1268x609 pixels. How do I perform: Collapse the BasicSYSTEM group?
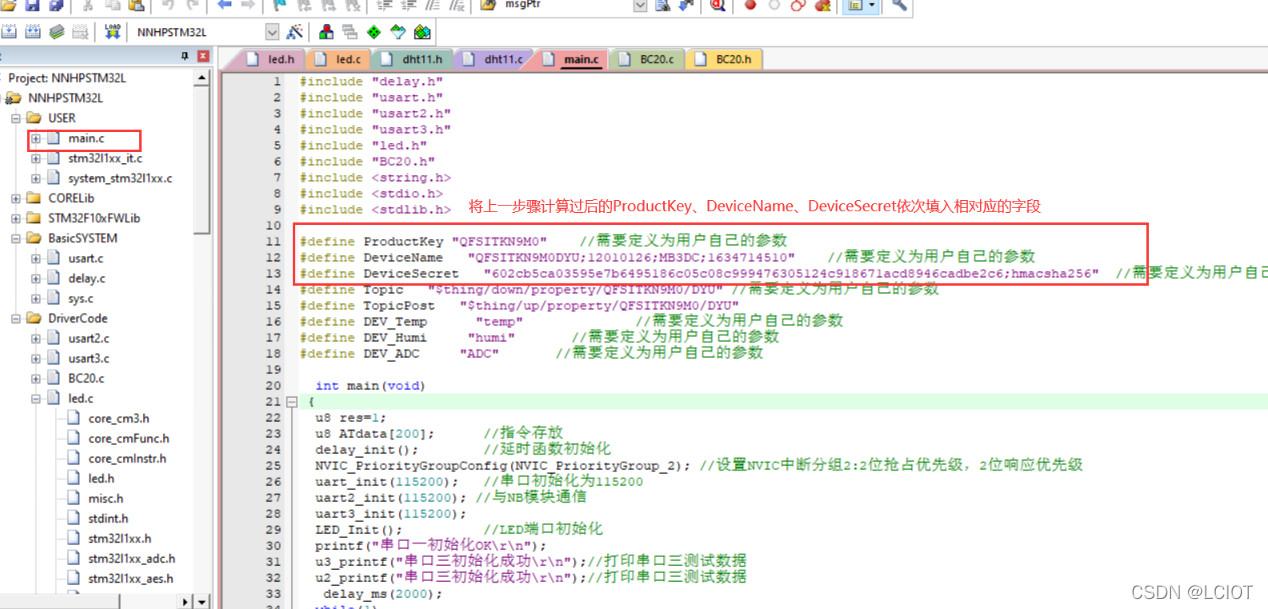(16, 238)
